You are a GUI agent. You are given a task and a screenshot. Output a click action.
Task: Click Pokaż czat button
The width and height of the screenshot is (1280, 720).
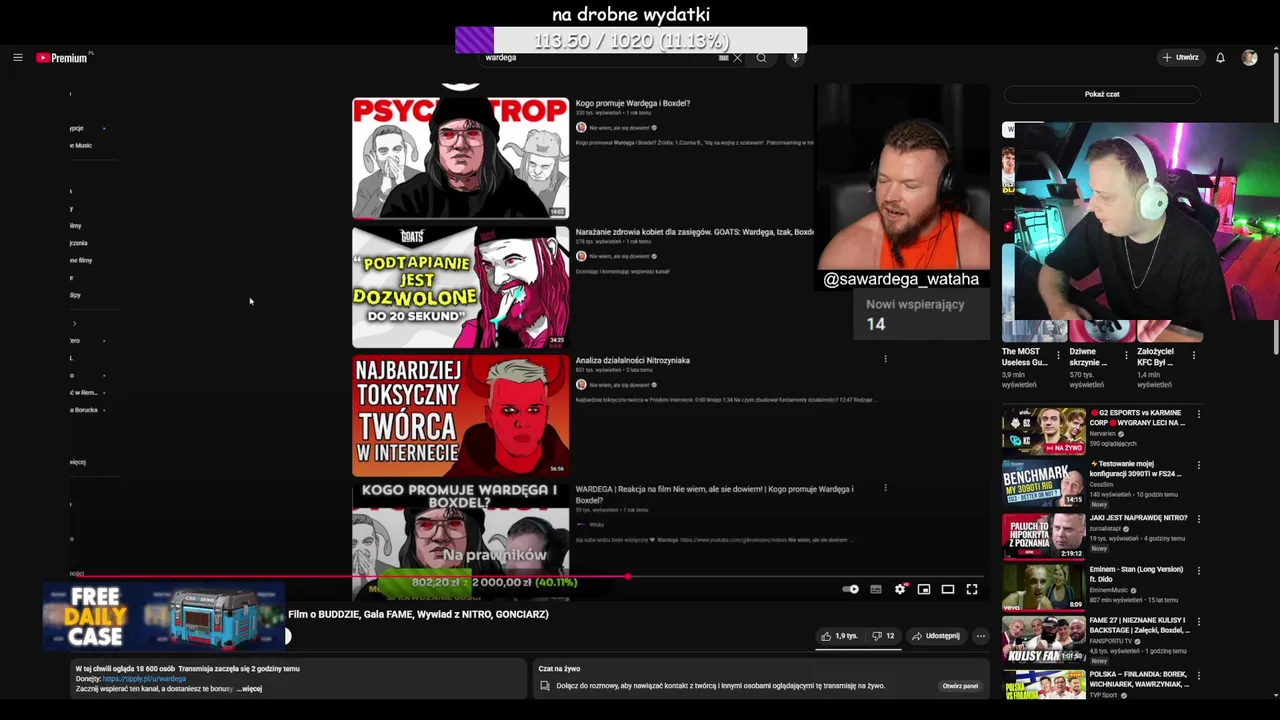tap(1102, 94)
